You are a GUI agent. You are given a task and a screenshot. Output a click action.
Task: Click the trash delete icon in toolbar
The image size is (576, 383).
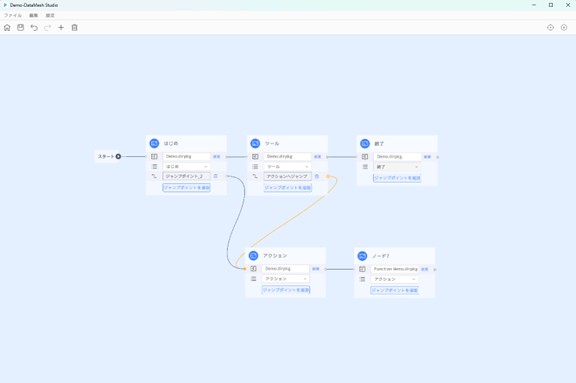coord(75,28)
